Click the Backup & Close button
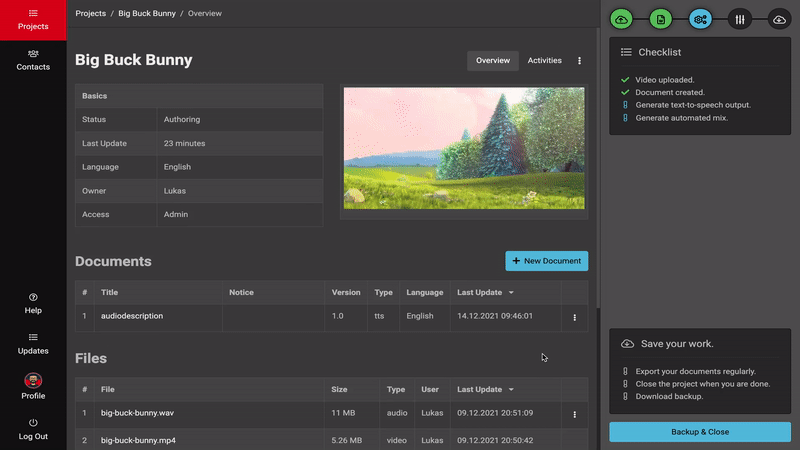This screenshot has height=450, width=800. point(700,432)
